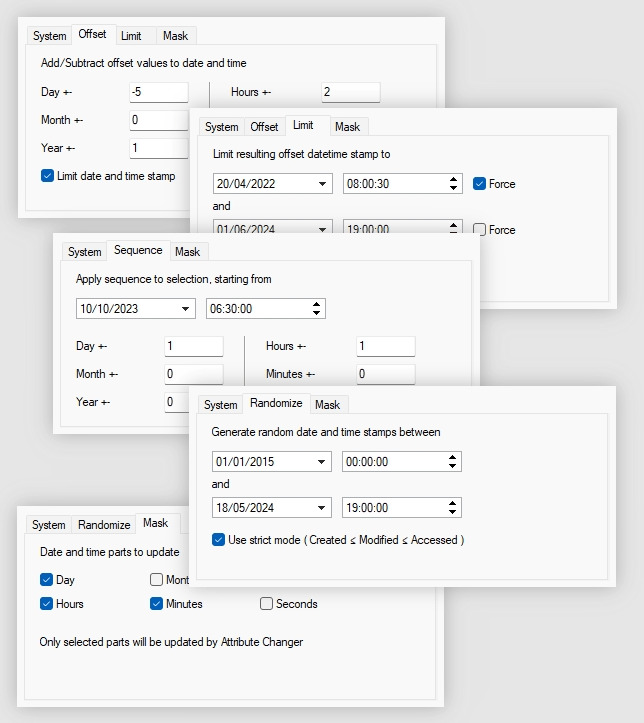The height and width of the screenshot is (723, 644).
Task: Open the 20/04/2022 date dropdown
Action: [x=323, y=184]
